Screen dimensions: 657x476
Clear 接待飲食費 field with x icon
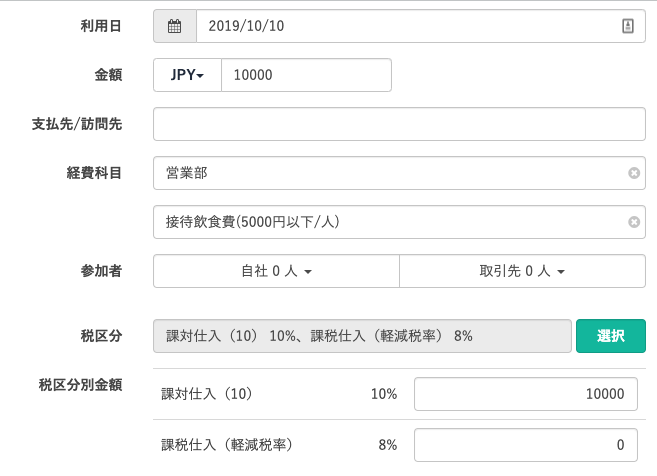coord(633,223)
